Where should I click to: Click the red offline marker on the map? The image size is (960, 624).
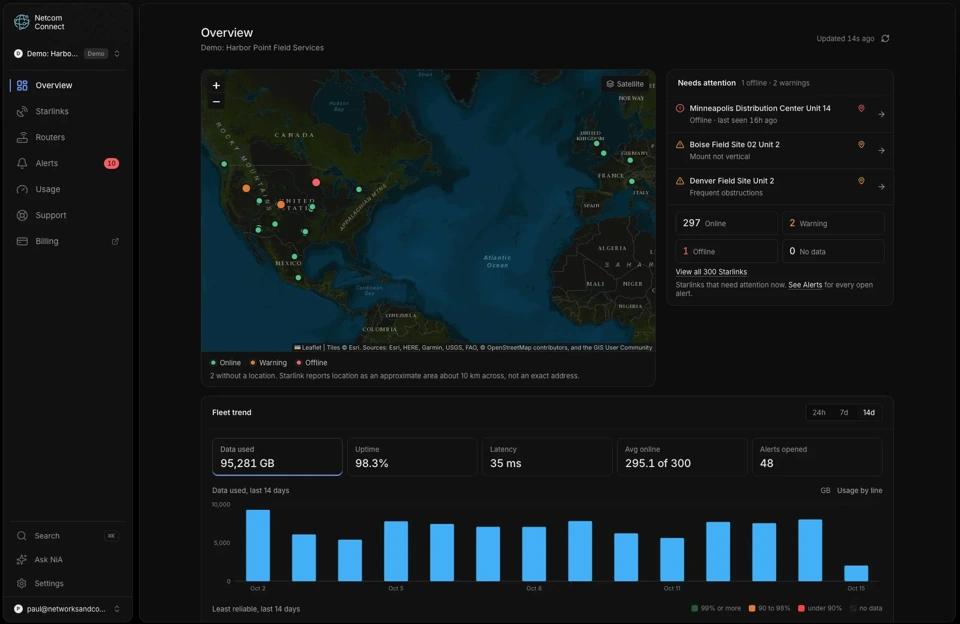click(316, 182)
